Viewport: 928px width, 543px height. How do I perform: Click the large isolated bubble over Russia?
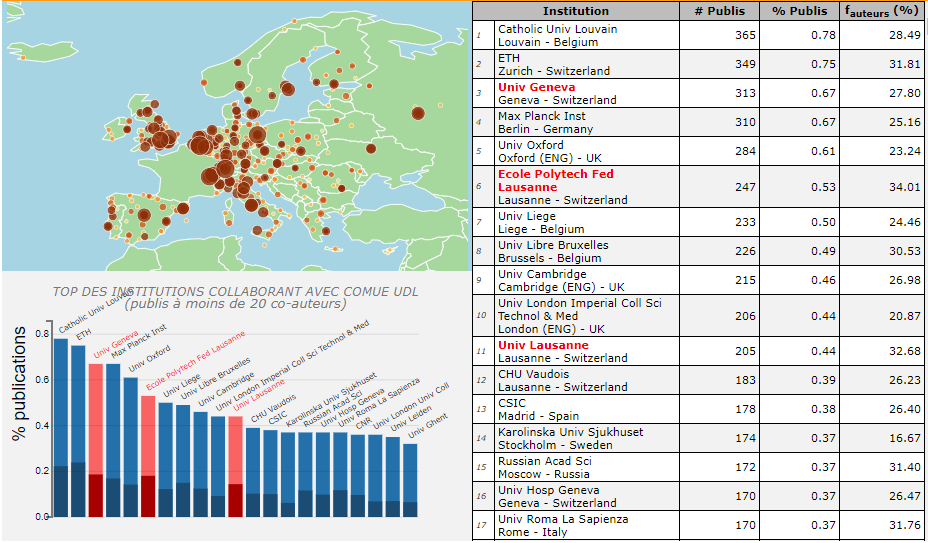[418, 113]
